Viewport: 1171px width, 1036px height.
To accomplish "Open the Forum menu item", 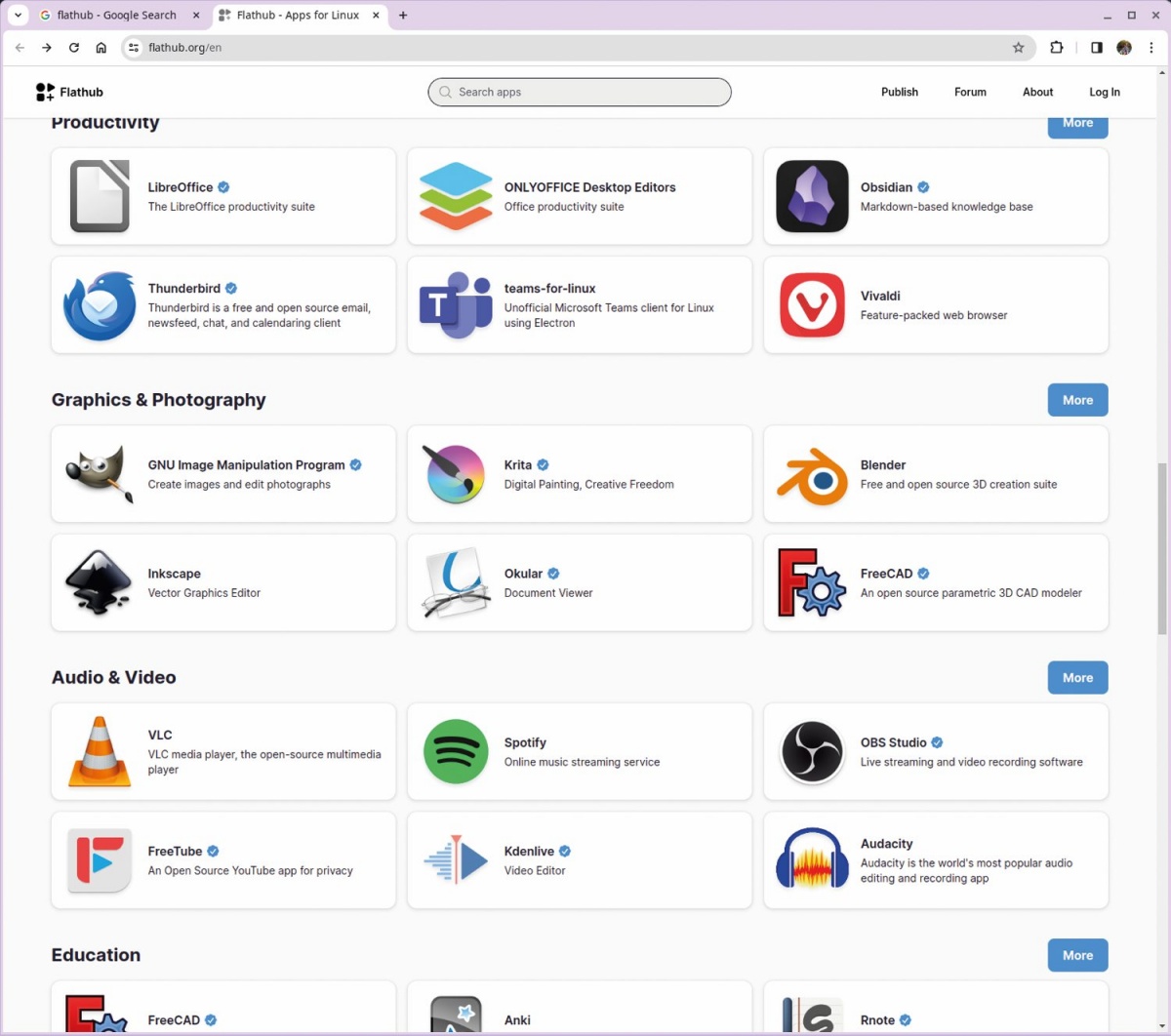I will 970,92.
